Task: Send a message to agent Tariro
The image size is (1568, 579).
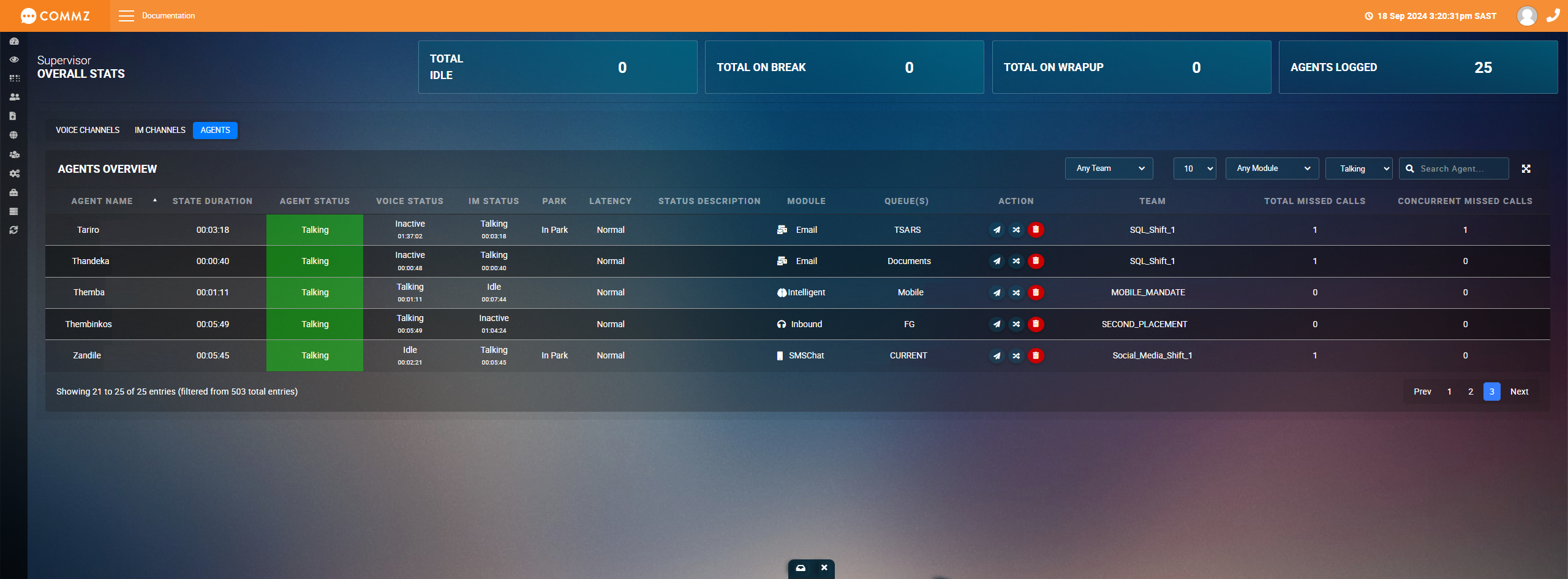Action: pos(997,230)
